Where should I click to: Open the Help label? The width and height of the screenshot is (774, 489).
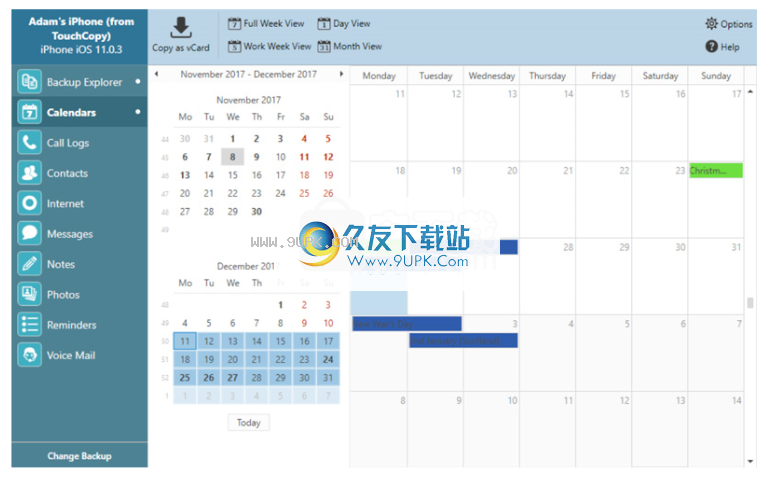(730, 47)
